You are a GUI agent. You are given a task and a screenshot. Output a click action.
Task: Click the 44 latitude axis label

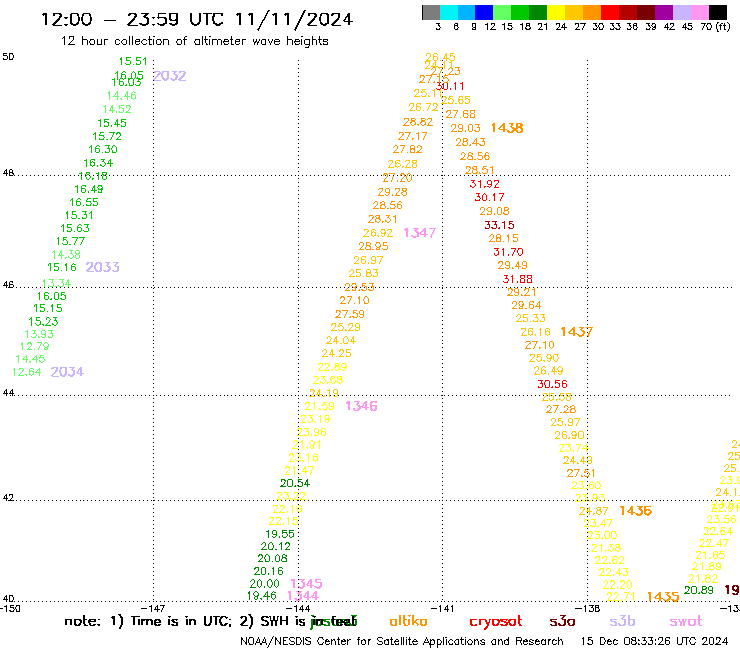(x=8, y=393)
